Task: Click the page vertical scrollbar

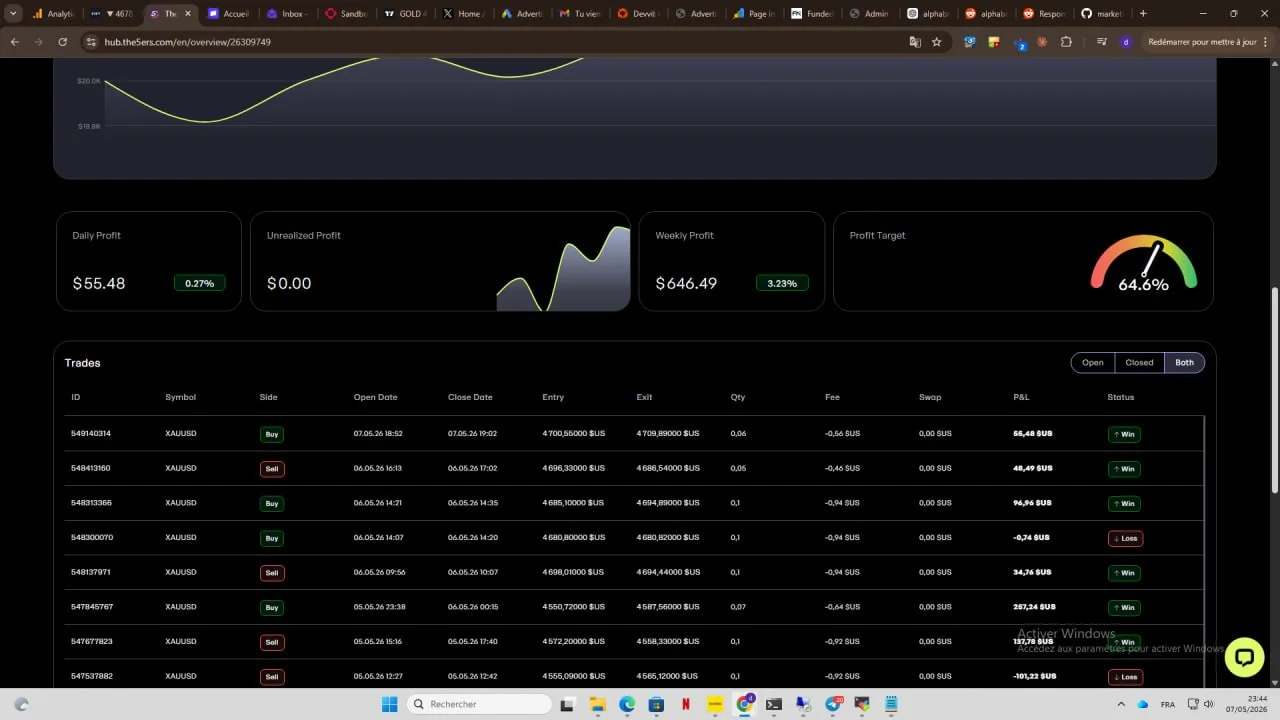Action: 1274,390
